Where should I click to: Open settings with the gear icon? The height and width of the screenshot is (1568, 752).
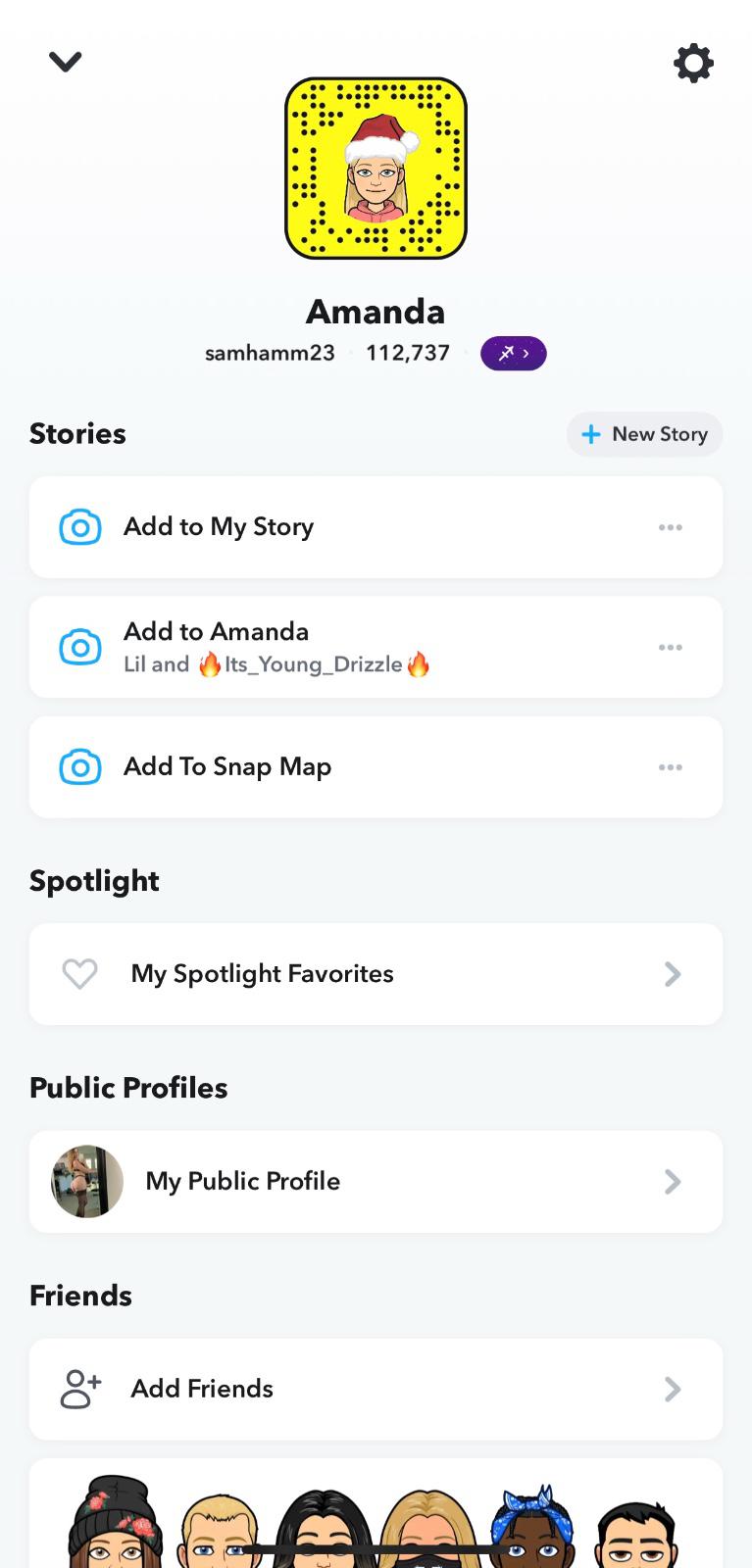[x=693, y=64]
